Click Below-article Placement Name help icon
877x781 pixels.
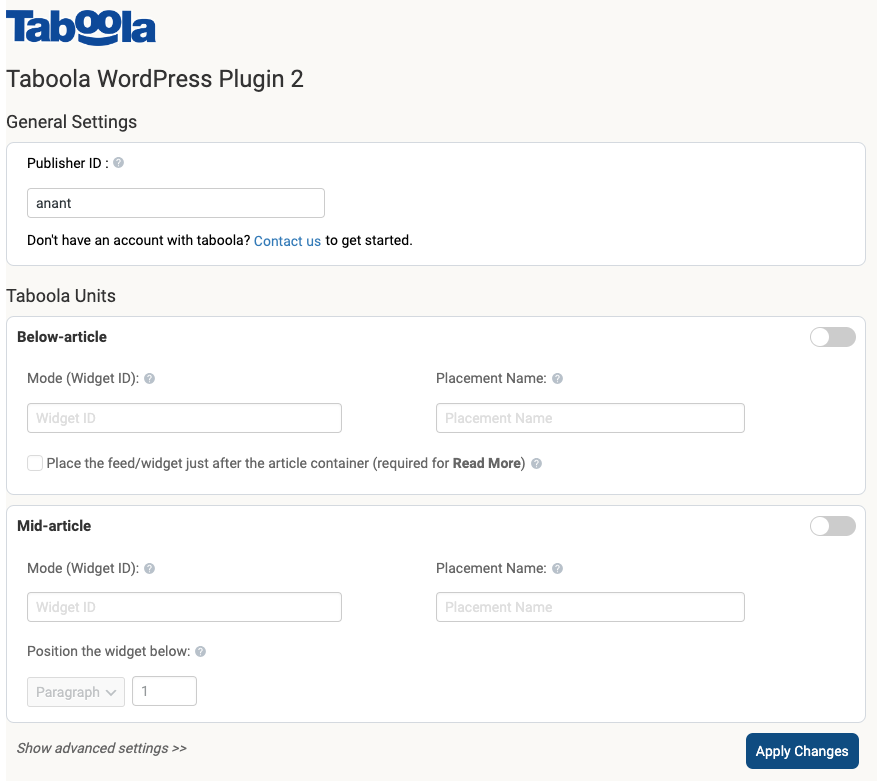click(558, 379)
